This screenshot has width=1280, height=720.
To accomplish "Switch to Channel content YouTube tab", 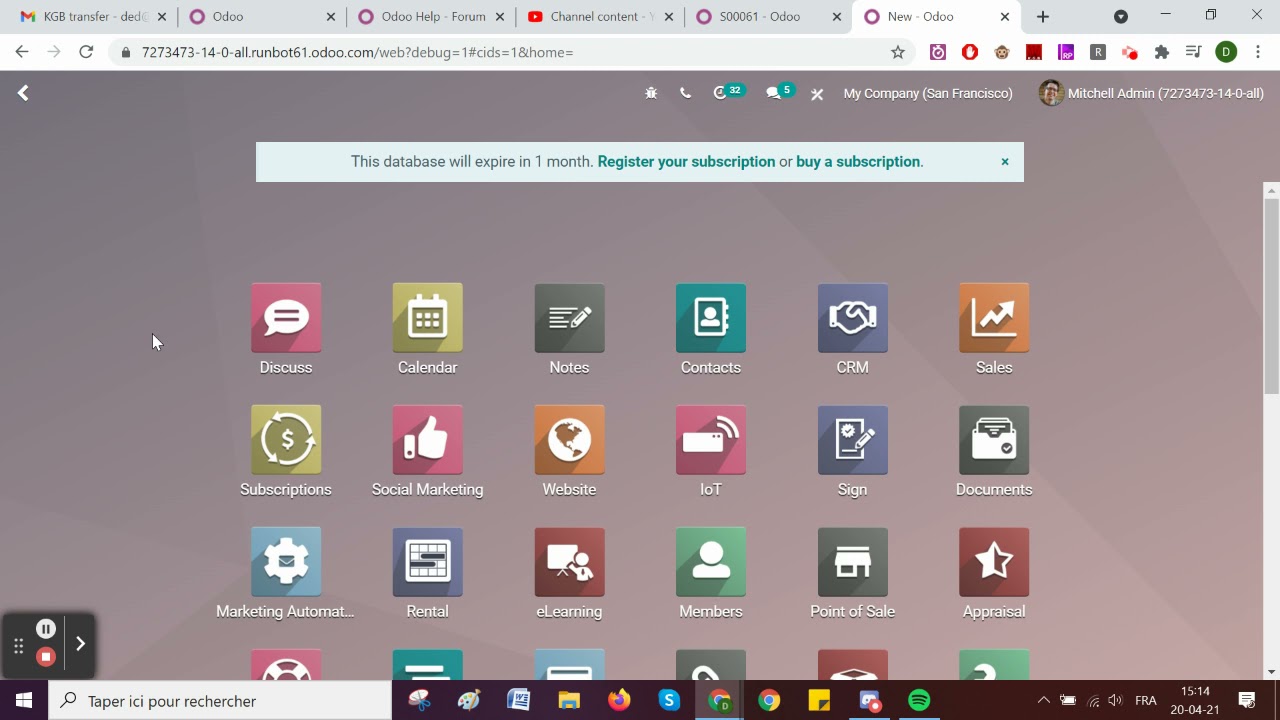I will pos(600,16).
